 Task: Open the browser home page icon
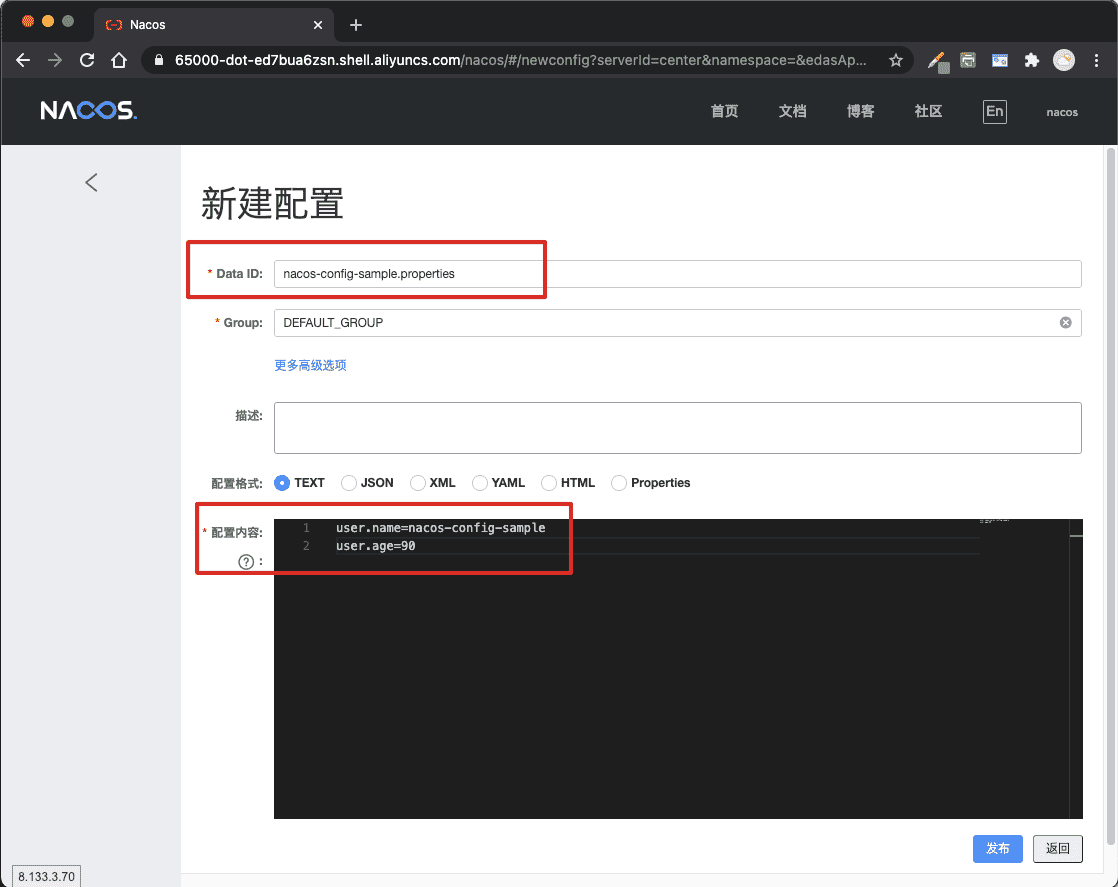click(x=119, y=61)
